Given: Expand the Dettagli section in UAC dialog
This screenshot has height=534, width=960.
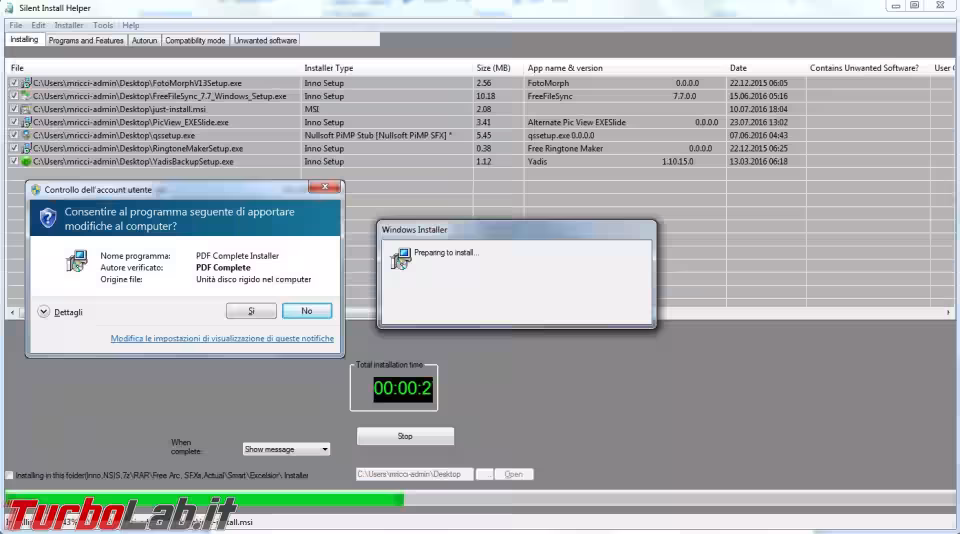Looking at the screenshot, I should point(43,312).
